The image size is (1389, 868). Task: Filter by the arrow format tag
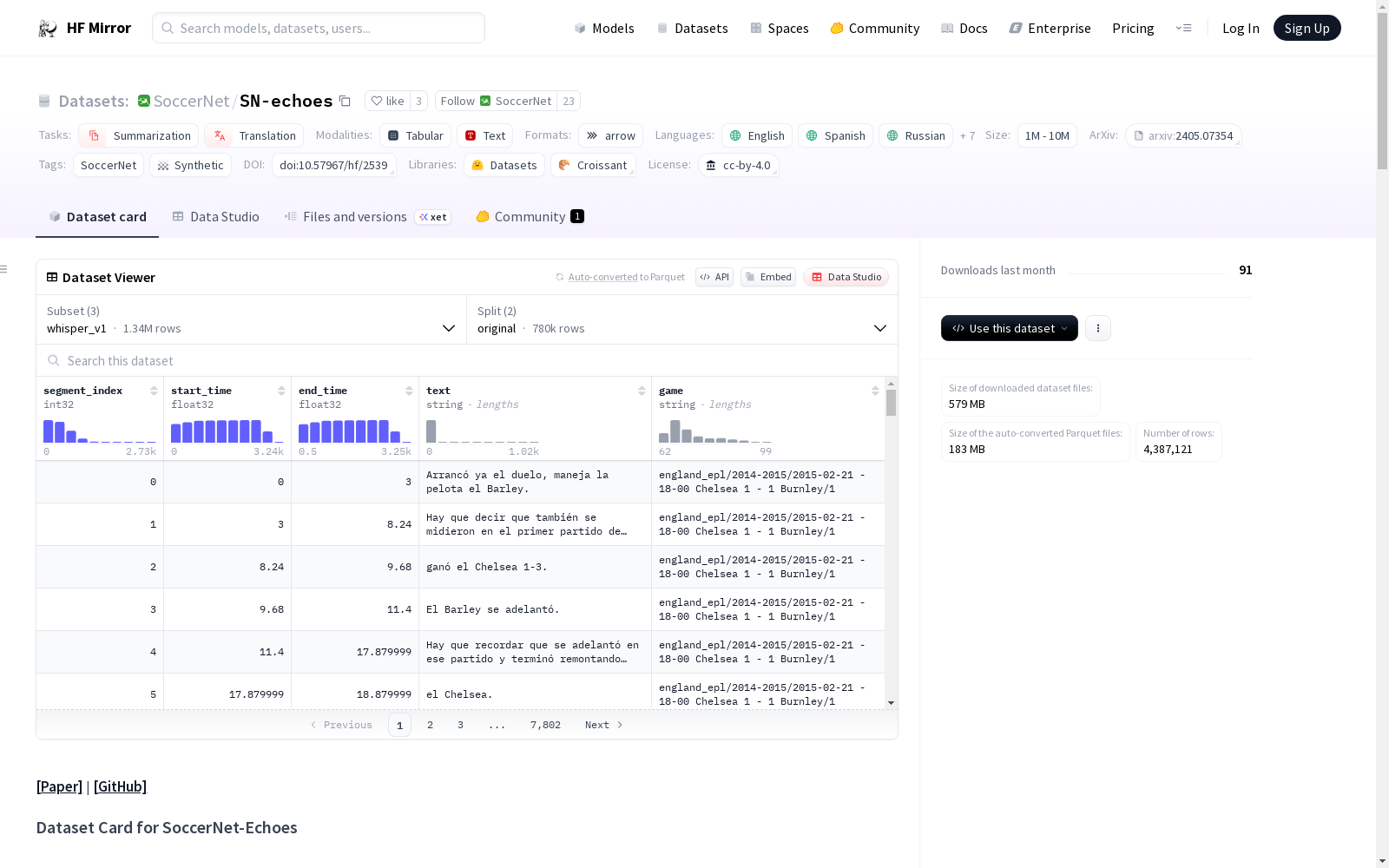pos(610,135)
